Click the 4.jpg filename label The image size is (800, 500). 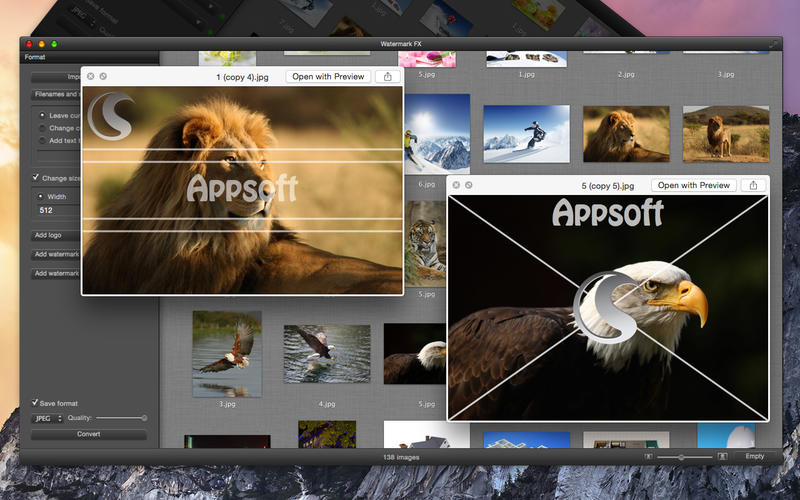327,404
